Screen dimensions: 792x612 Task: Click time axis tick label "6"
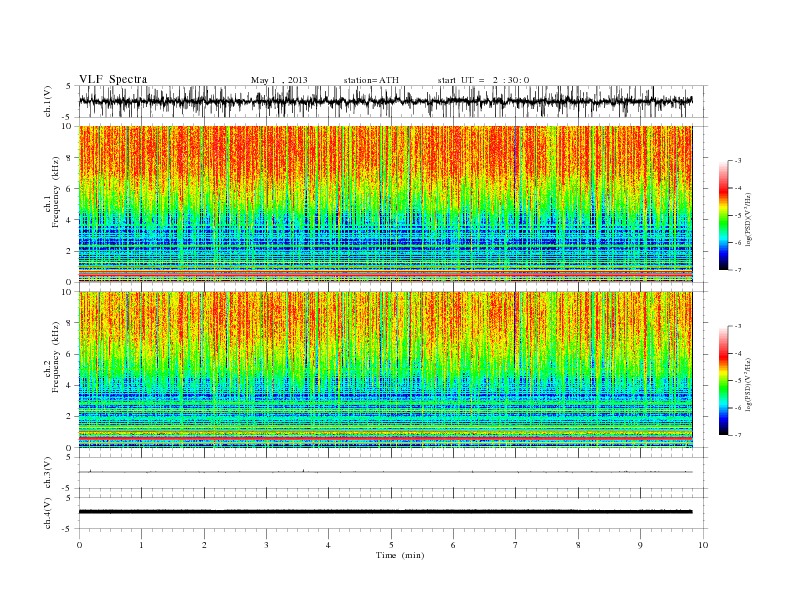tap(453, 545)
